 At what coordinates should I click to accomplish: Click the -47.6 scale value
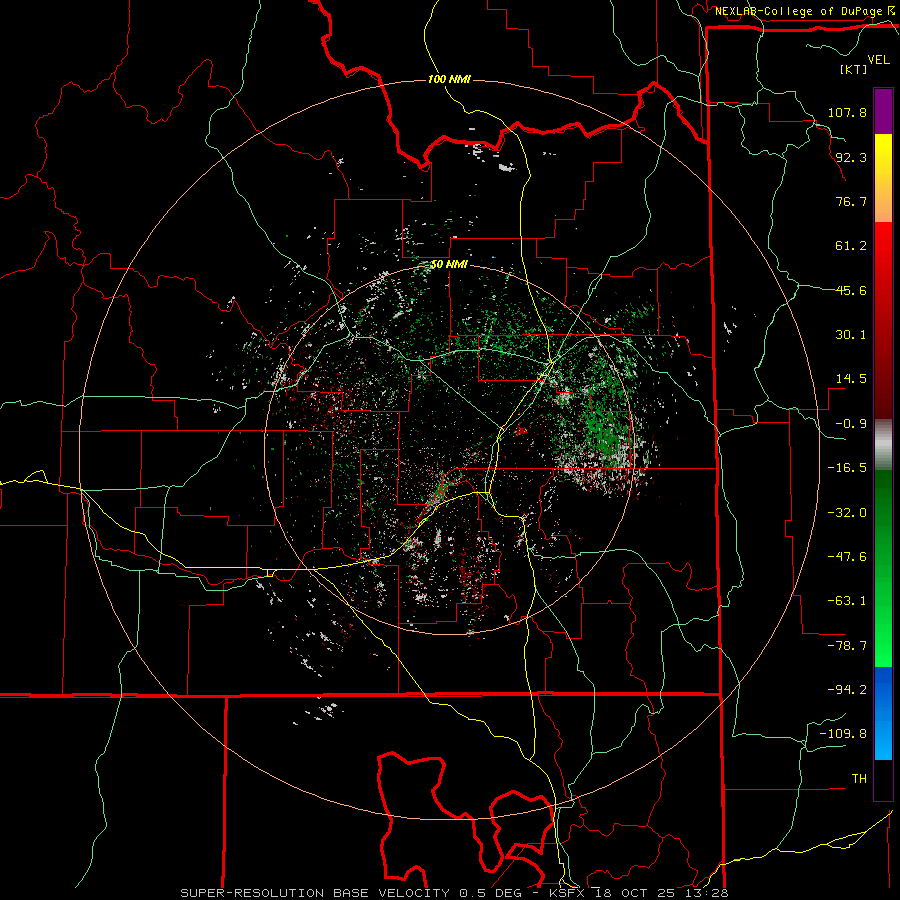pyautogui.click(x=847, y=557)
